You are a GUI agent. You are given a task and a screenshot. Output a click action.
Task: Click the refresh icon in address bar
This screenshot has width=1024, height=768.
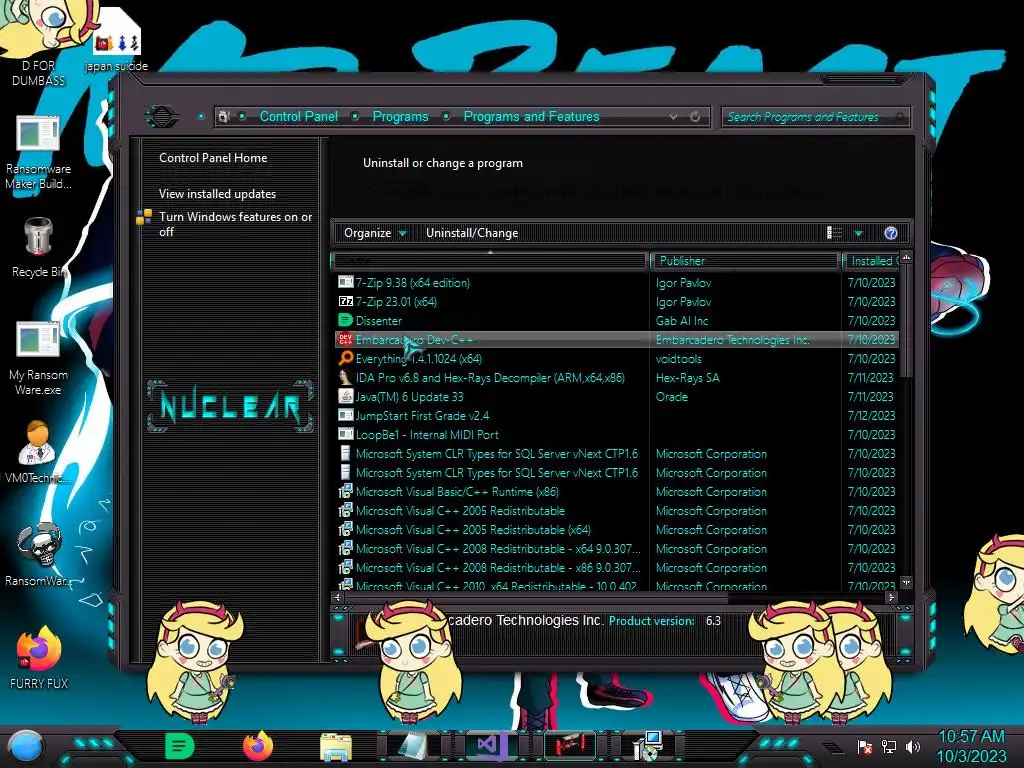695,117
